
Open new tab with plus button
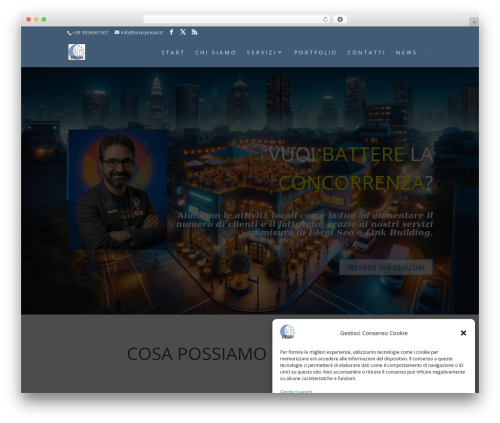[474, 22]
